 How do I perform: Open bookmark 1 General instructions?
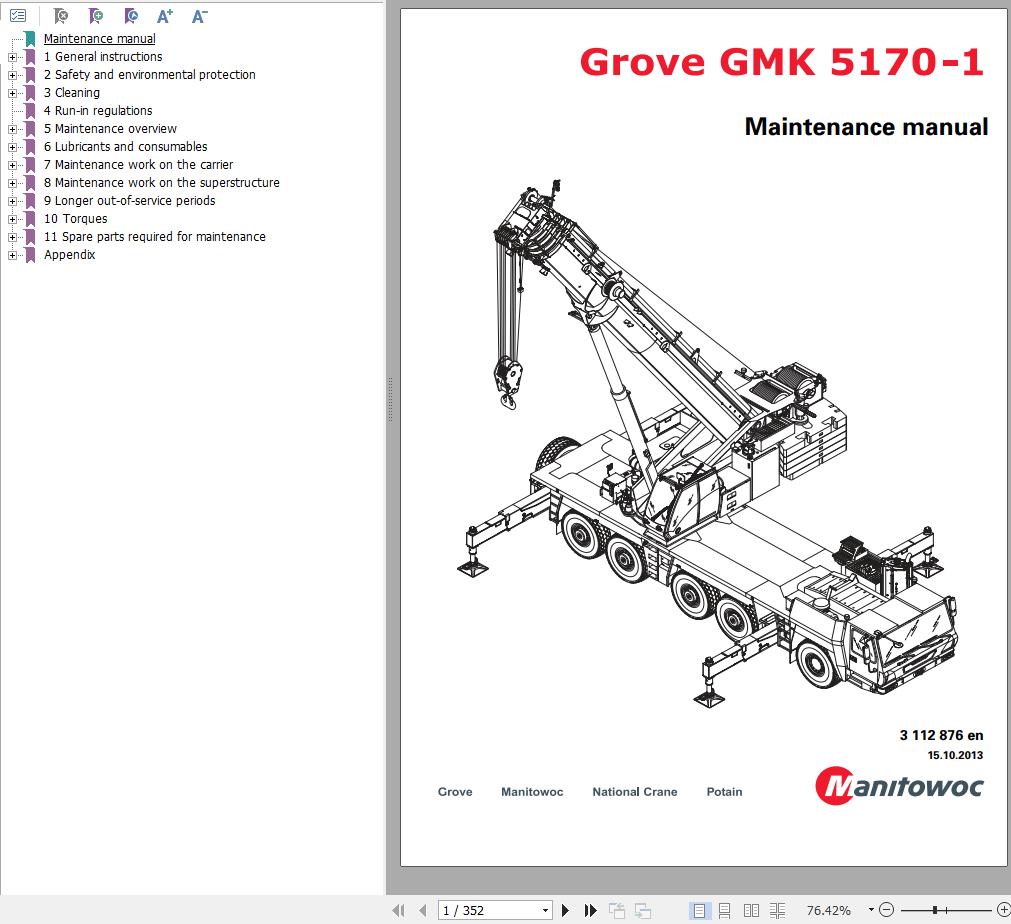(x=103, y=57)
